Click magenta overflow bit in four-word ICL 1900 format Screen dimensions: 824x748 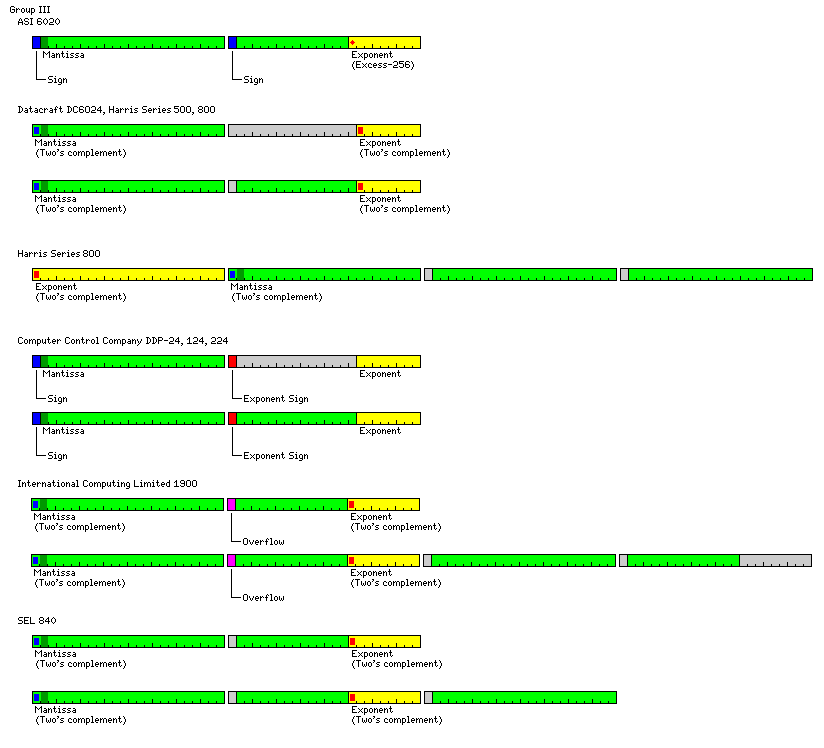coord(231,561)
